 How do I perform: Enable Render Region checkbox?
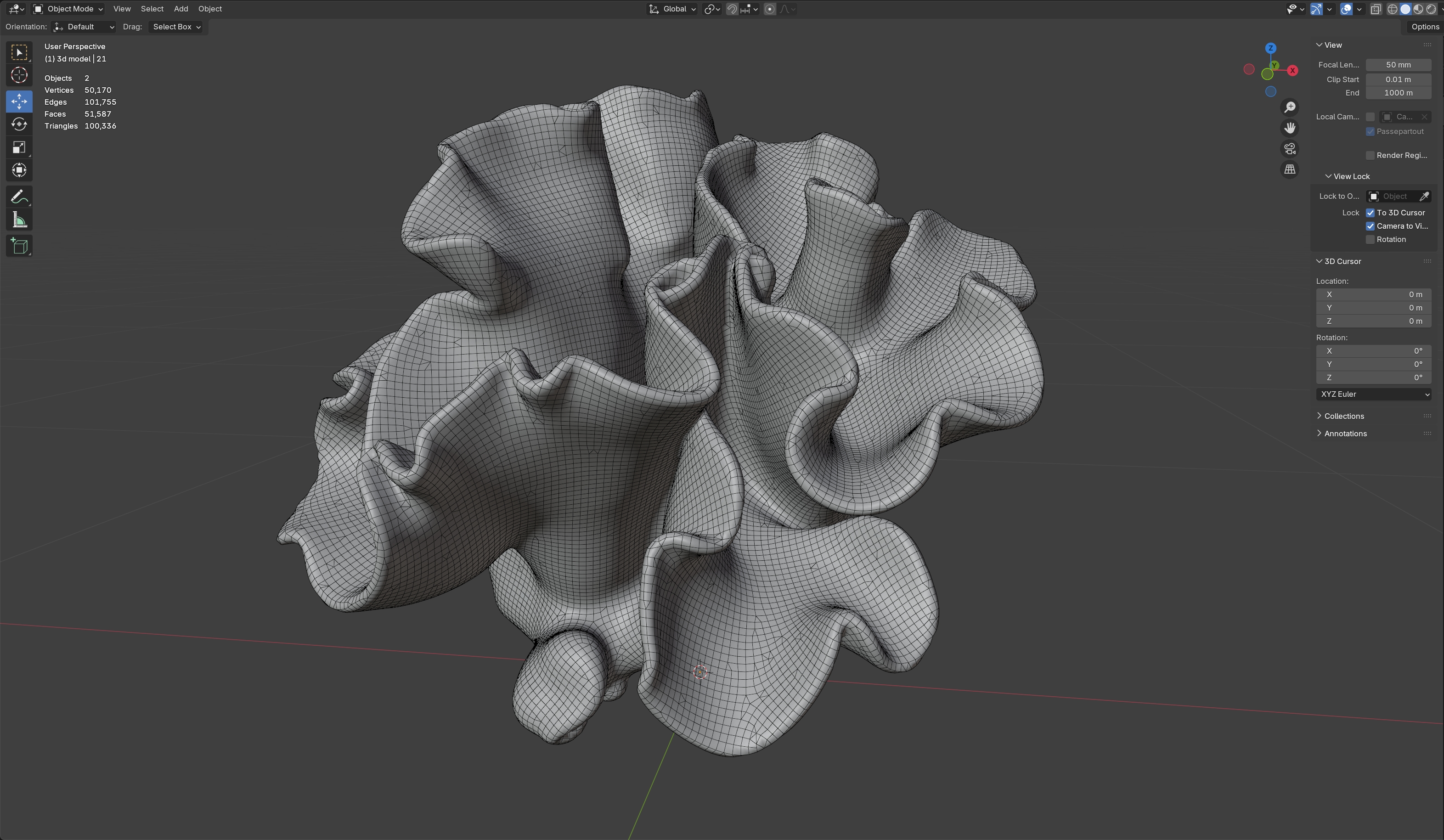point(1370,155)
